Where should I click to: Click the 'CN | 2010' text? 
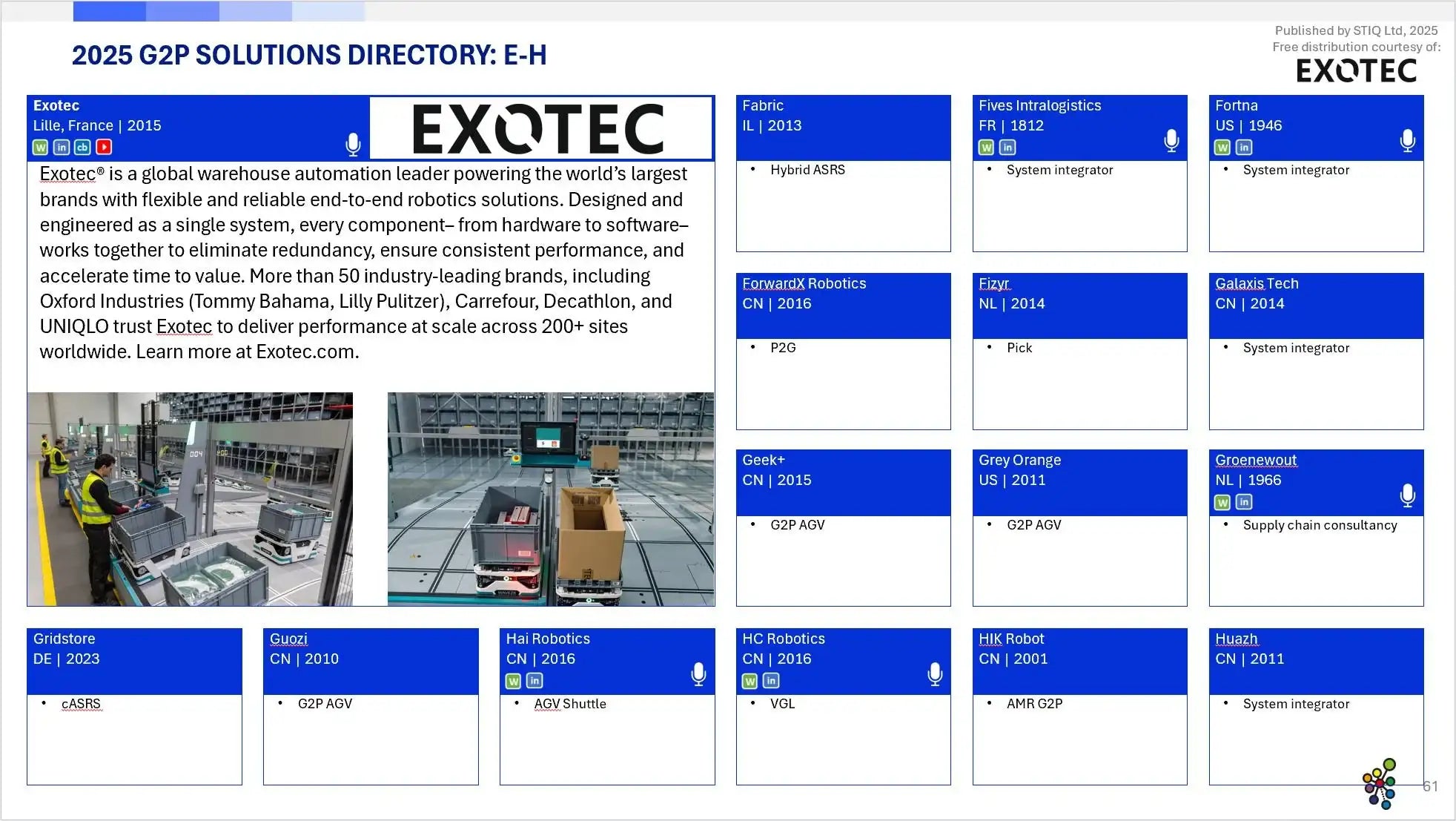coord(304,659)
